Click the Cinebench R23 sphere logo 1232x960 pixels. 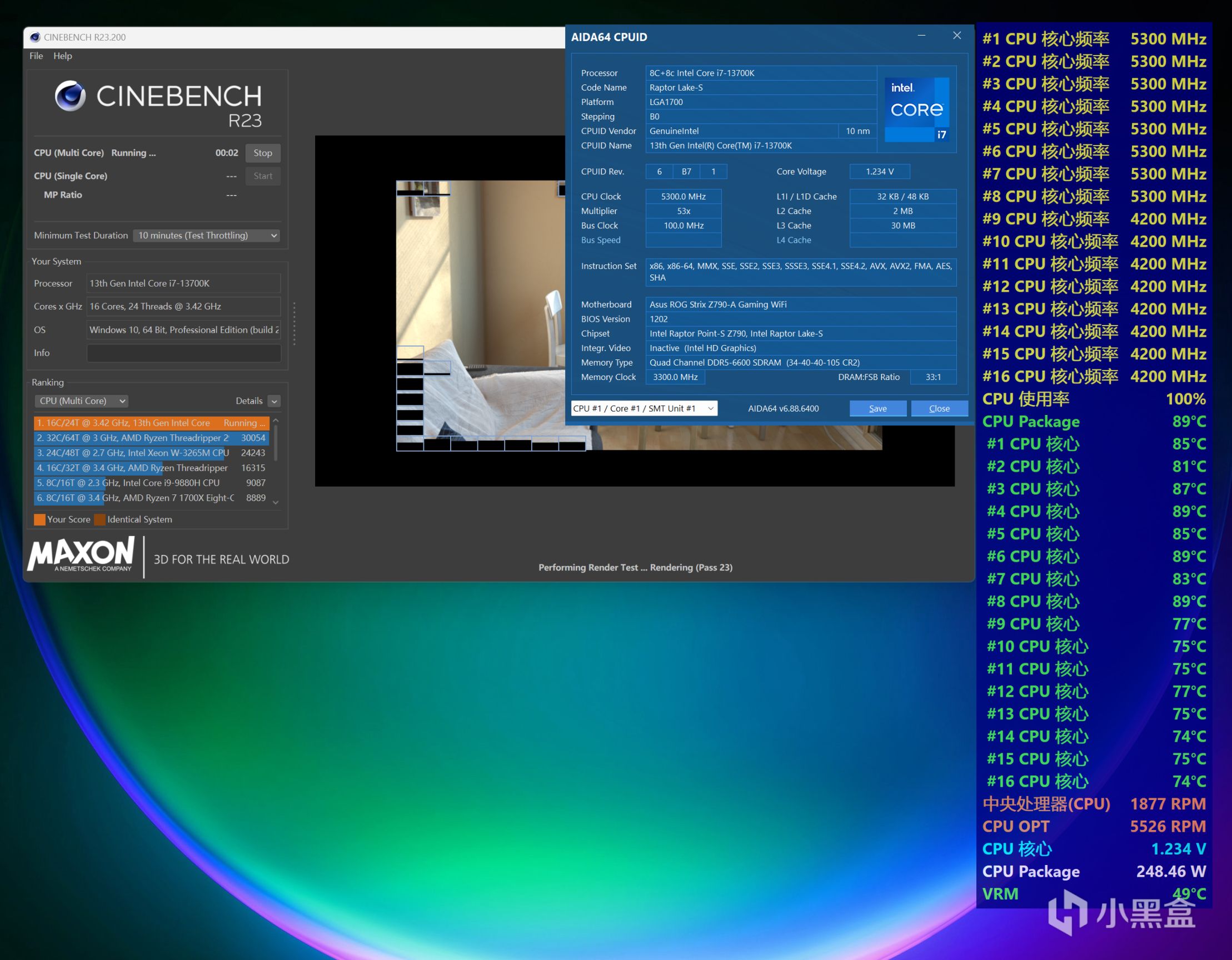coord(70,96)
